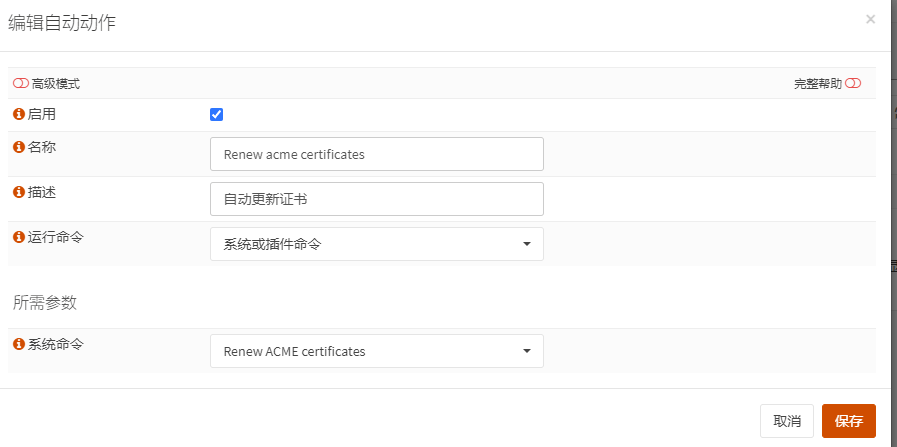The width and height of the screenshot is (897, 447).
Task: Toggle the 高级模式 switch
Action: [20, 84]
